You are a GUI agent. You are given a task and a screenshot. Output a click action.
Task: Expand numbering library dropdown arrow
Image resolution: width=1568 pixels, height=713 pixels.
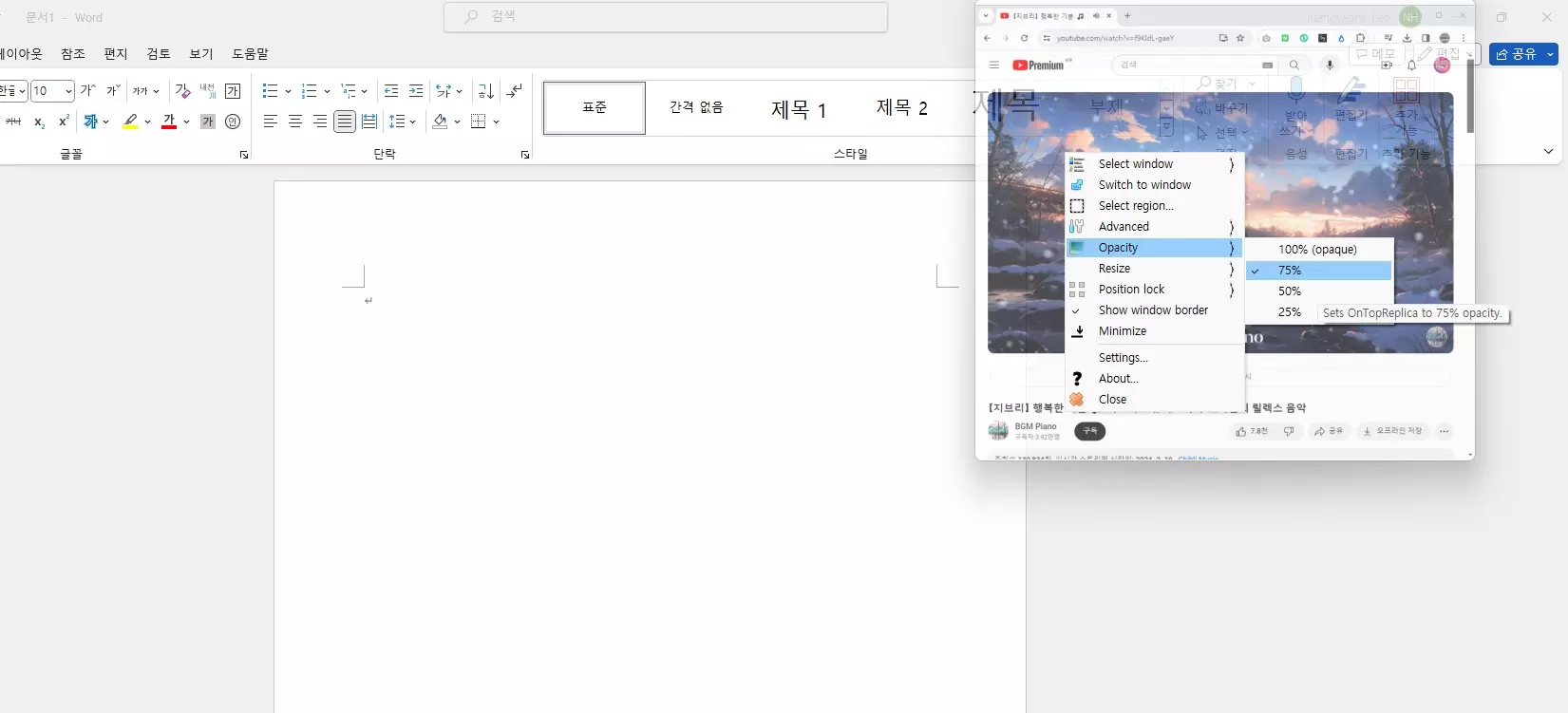tap(327, 91)
